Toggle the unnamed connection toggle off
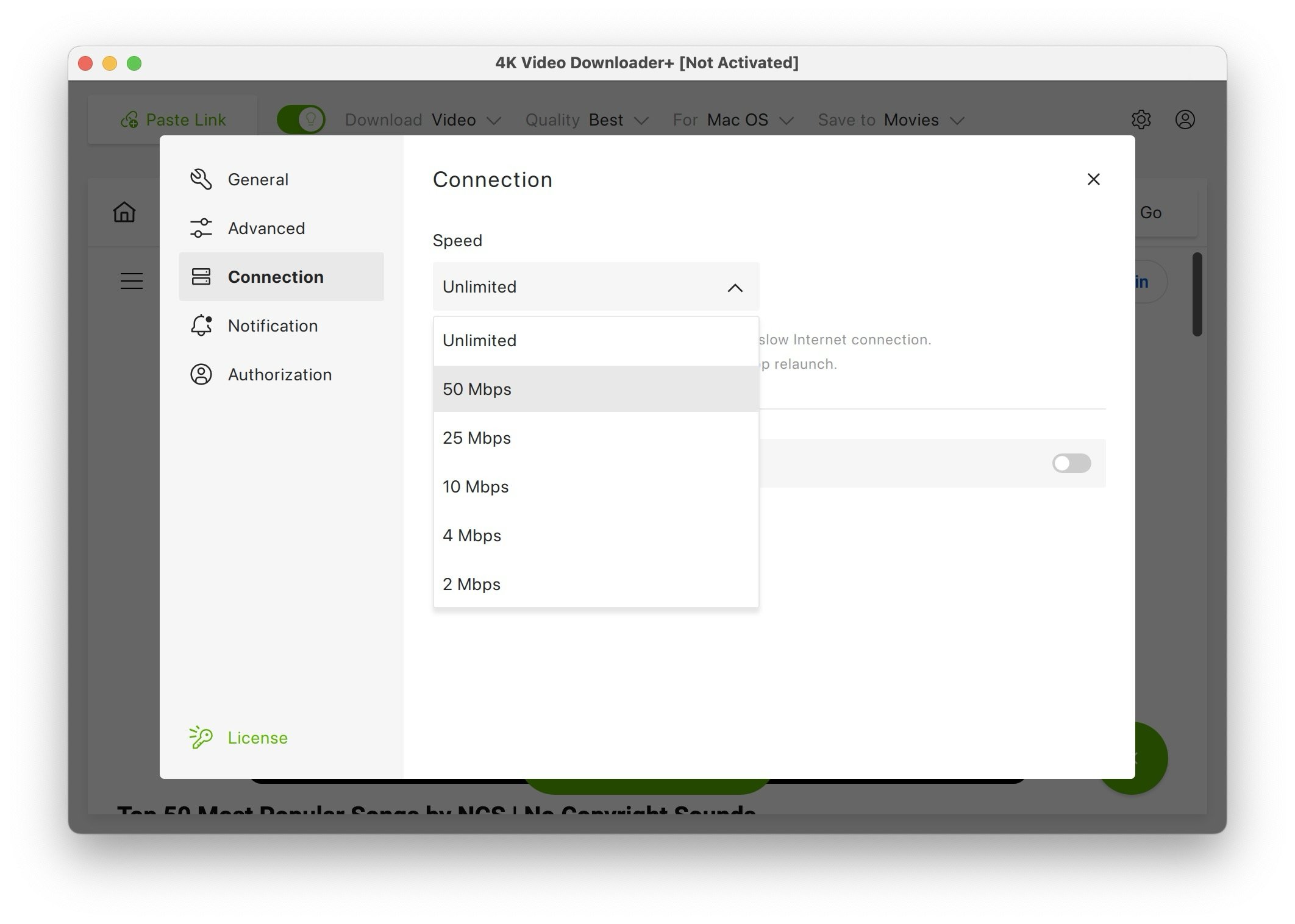1295x924 pixels. [1072, 462]
